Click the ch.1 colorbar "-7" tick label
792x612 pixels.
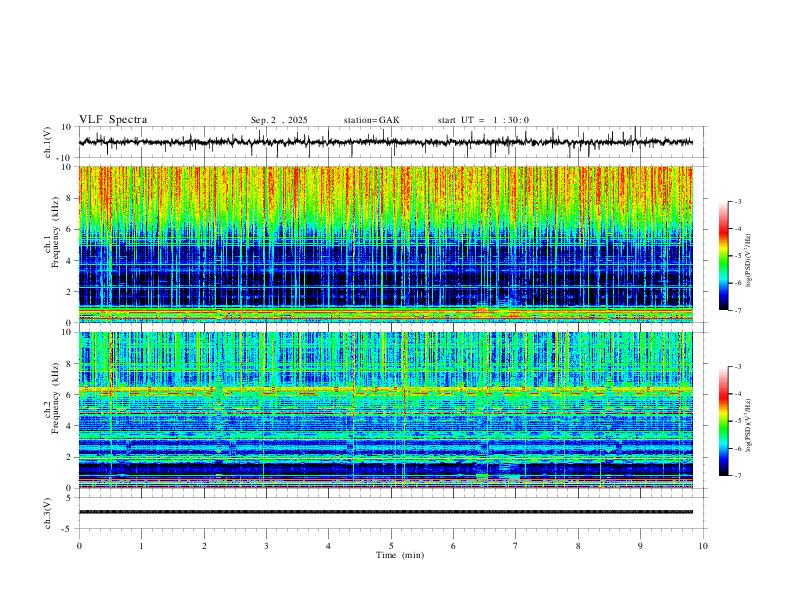click(x=738, y=310)
